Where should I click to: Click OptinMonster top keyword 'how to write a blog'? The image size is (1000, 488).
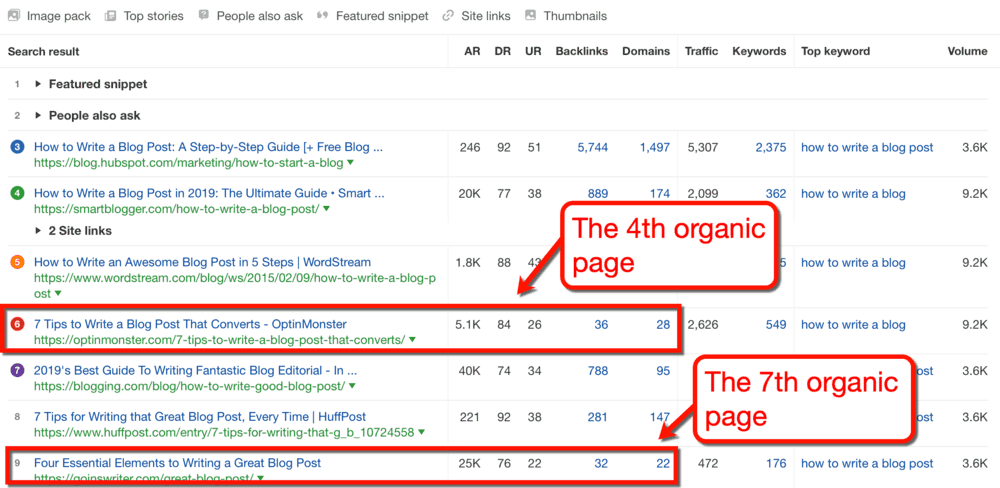click(853, 325)
